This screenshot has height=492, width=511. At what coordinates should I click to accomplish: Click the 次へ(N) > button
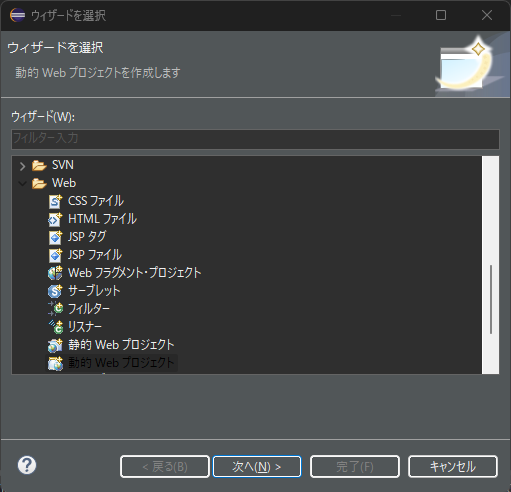(257, 467)
